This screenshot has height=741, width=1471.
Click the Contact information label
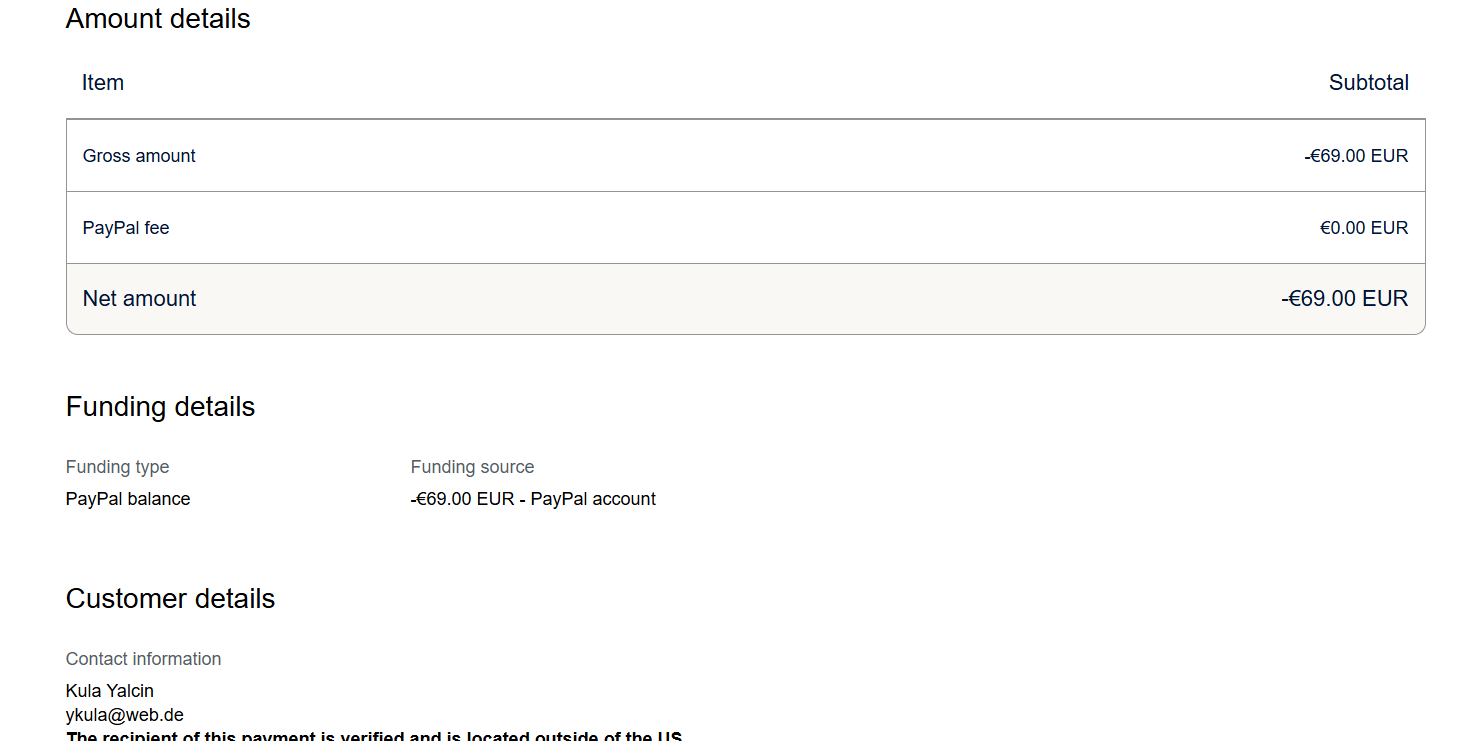click(144, 659)
